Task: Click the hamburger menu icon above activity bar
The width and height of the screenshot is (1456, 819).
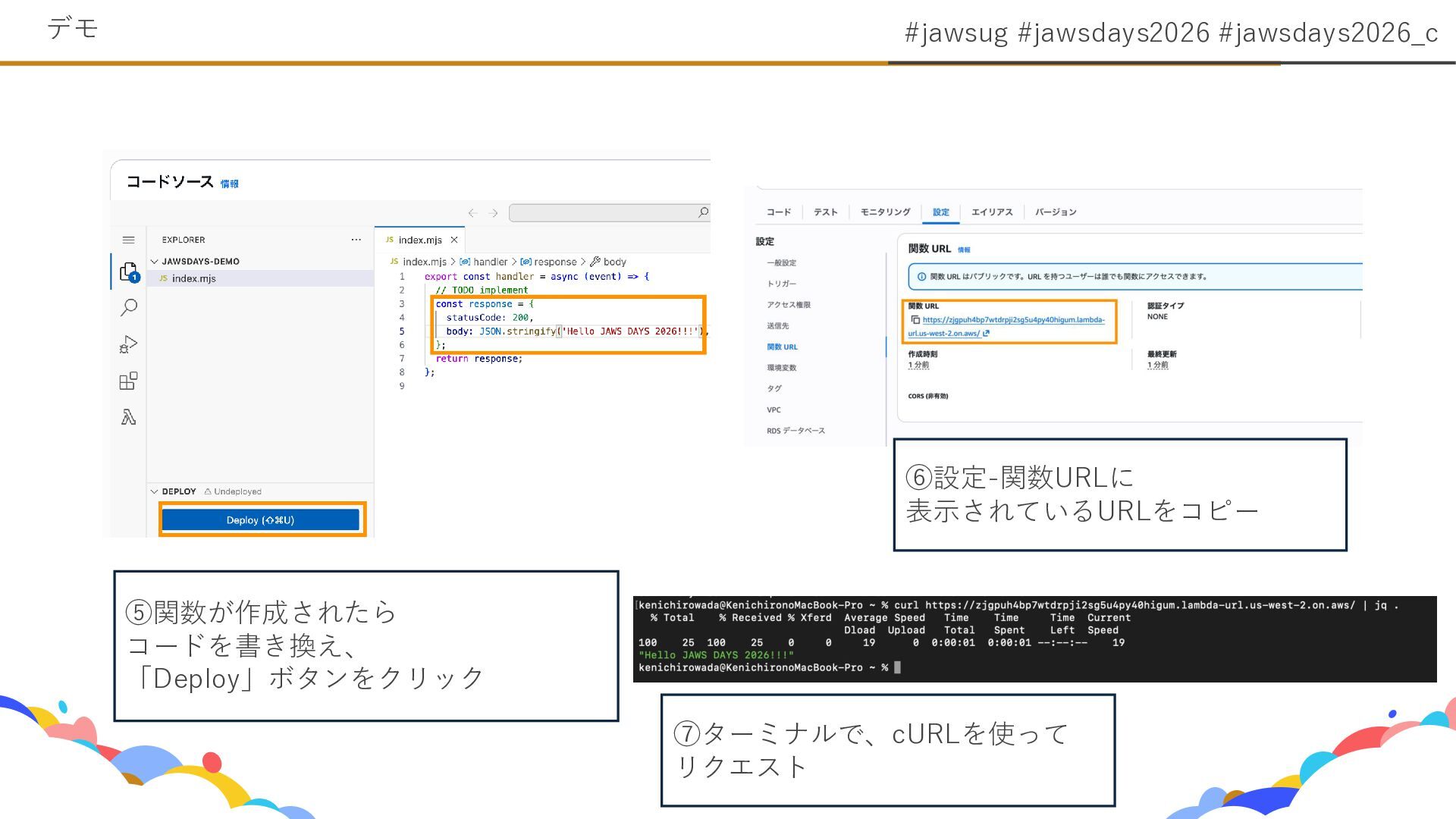Action: (x=128, y=240)
